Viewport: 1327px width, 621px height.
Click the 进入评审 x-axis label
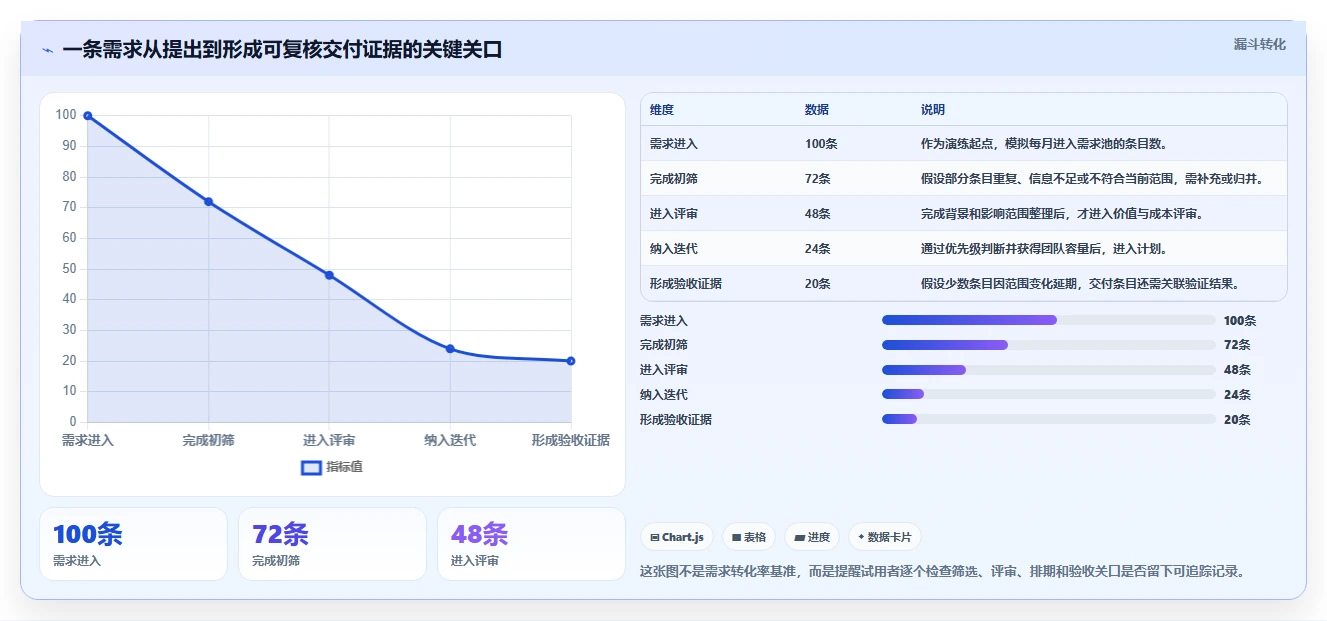[329, 440]
